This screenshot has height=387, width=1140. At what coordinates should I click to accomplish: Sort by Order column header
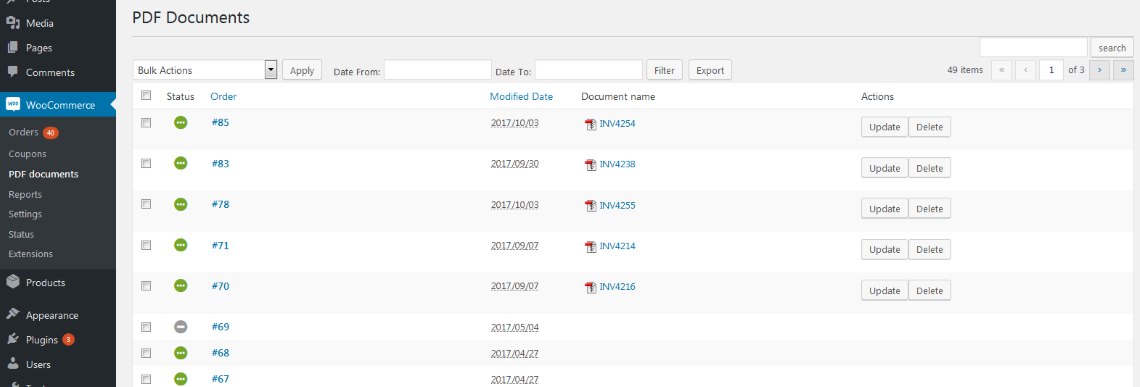[223, 97]
